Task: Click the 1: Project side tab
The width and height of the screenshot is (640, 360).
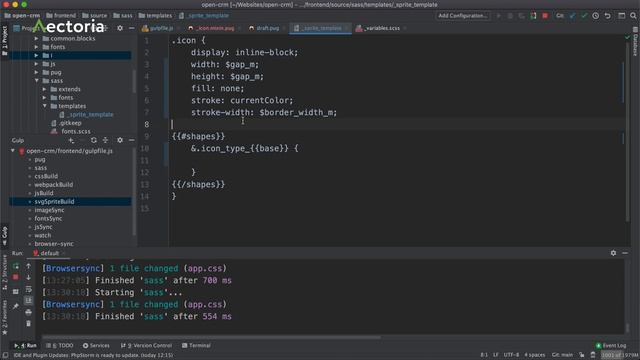Action: 5,40
